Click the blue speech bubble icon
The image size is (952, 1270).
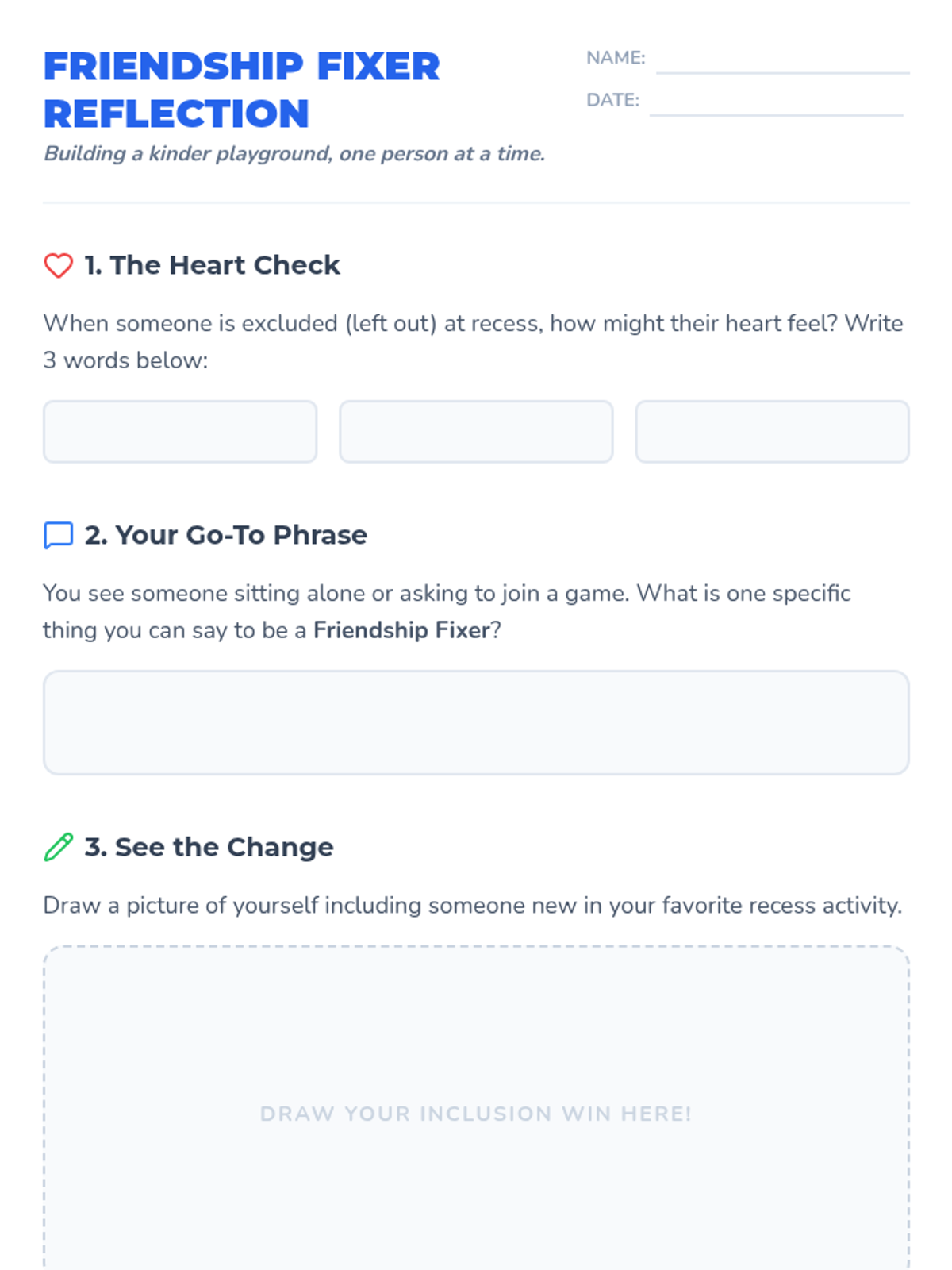58,536
